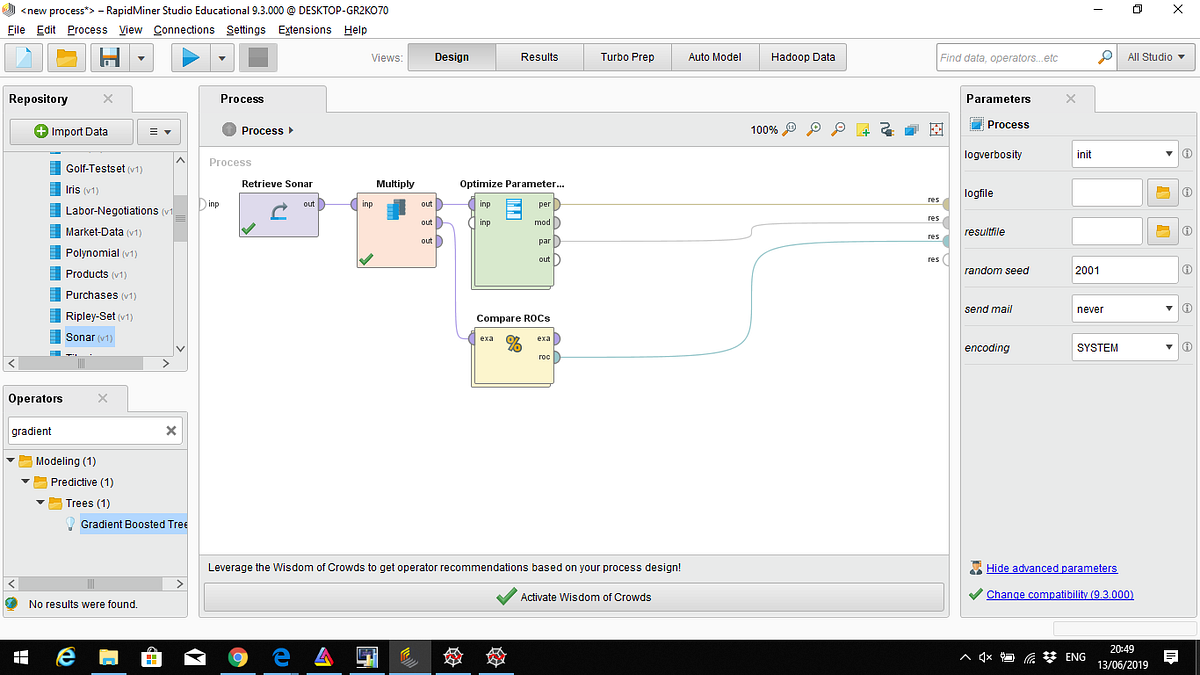This screenshot has height=675, width=1200.
Task: Switch to the Results view tab
Action: pyautogui.click(x=539, y=57)
